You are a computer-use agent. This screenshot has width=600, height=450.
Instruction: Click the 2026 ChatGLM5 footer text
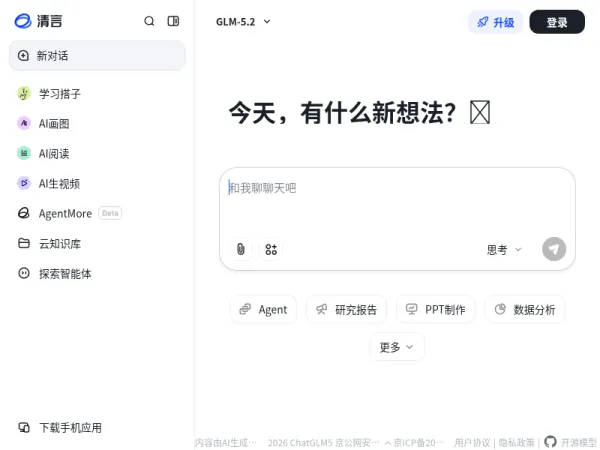pyautogui.click(x=300, y=443)
